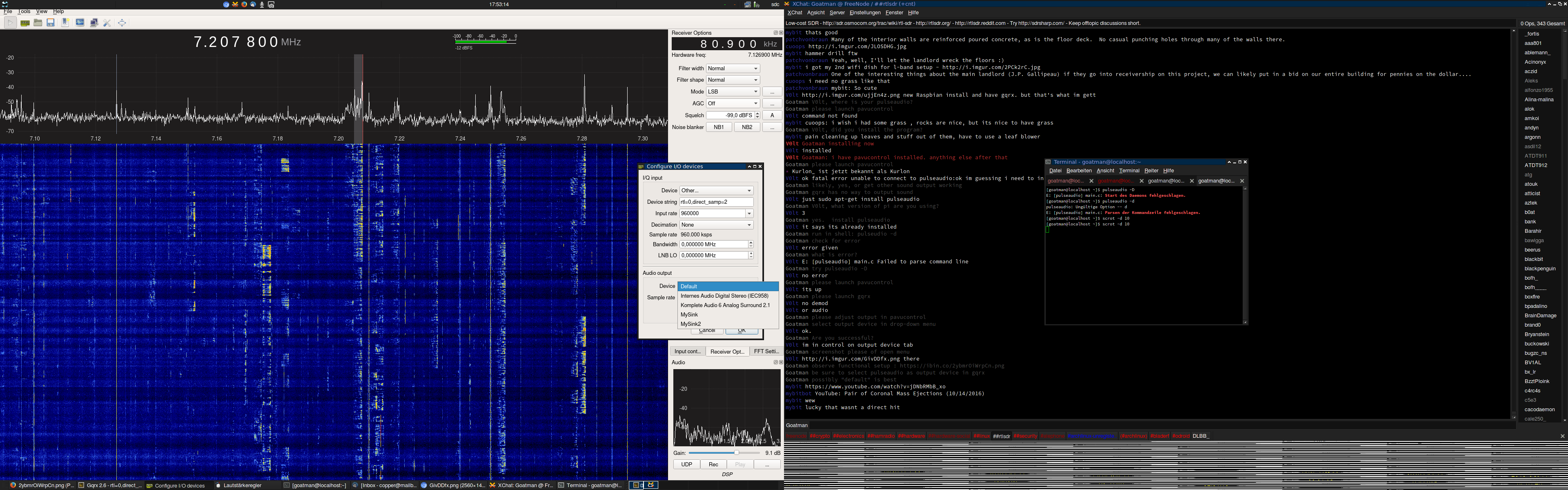Toggle the NB2 noise blanker
The height and width of the screenshot is (490, 1568).
click(x=747, y=127)
